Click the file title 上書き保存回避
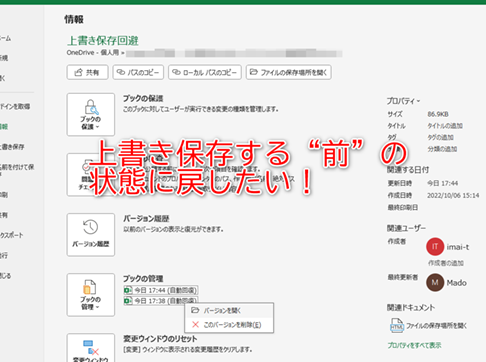The image size is (486, 362). click(x=103, y=41)
